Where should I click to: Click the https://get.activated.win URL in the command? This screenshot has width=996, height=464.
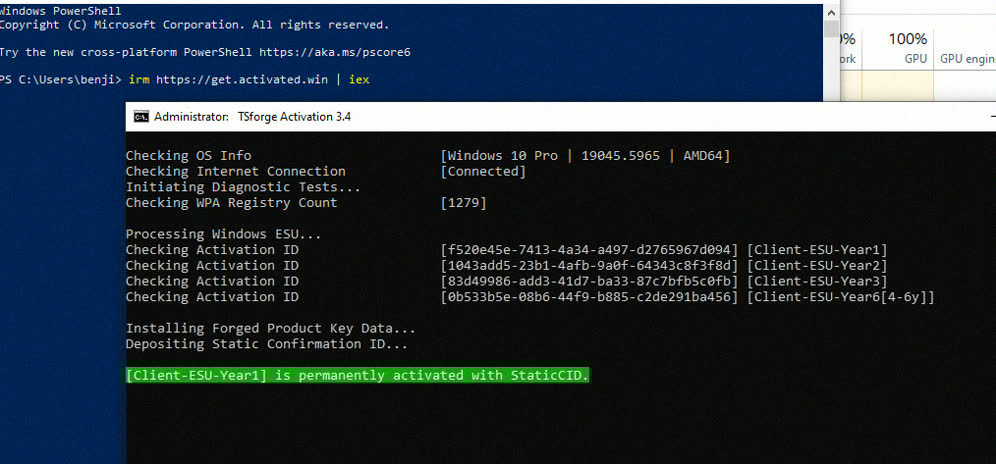(x=242, y=79)
